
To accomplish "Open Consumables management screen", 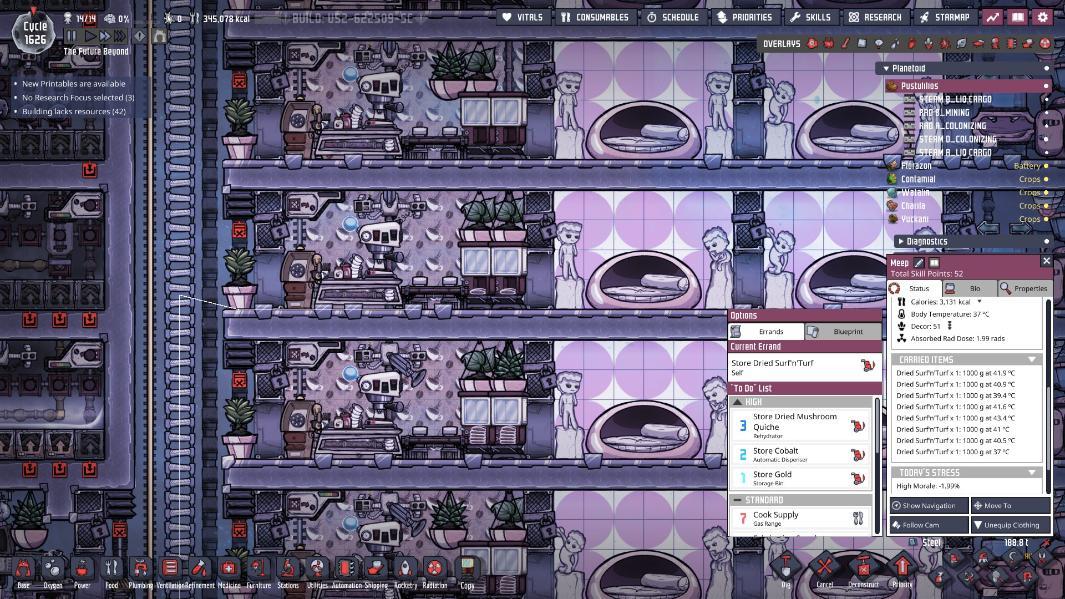I will (x=595, y=17).
